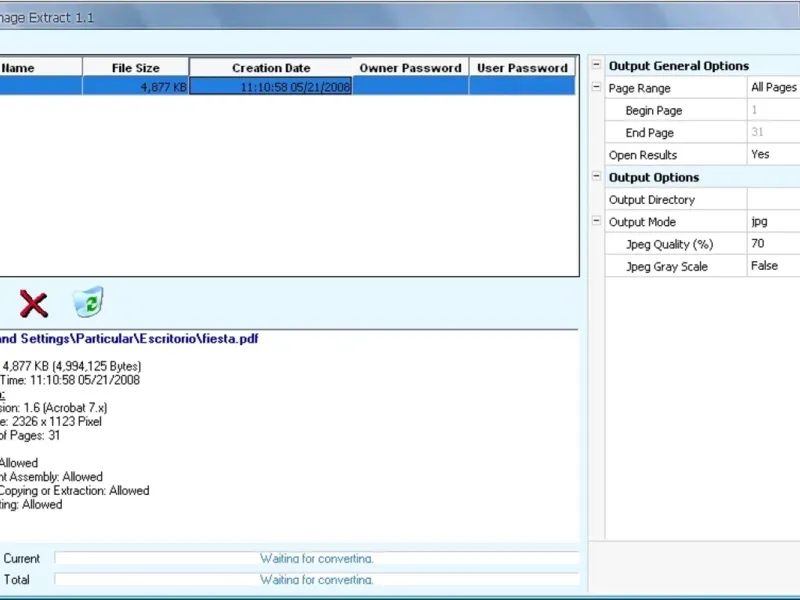Collapse the Output General Options section
This screenshot has height=600, width=800.
pos(596,65)
